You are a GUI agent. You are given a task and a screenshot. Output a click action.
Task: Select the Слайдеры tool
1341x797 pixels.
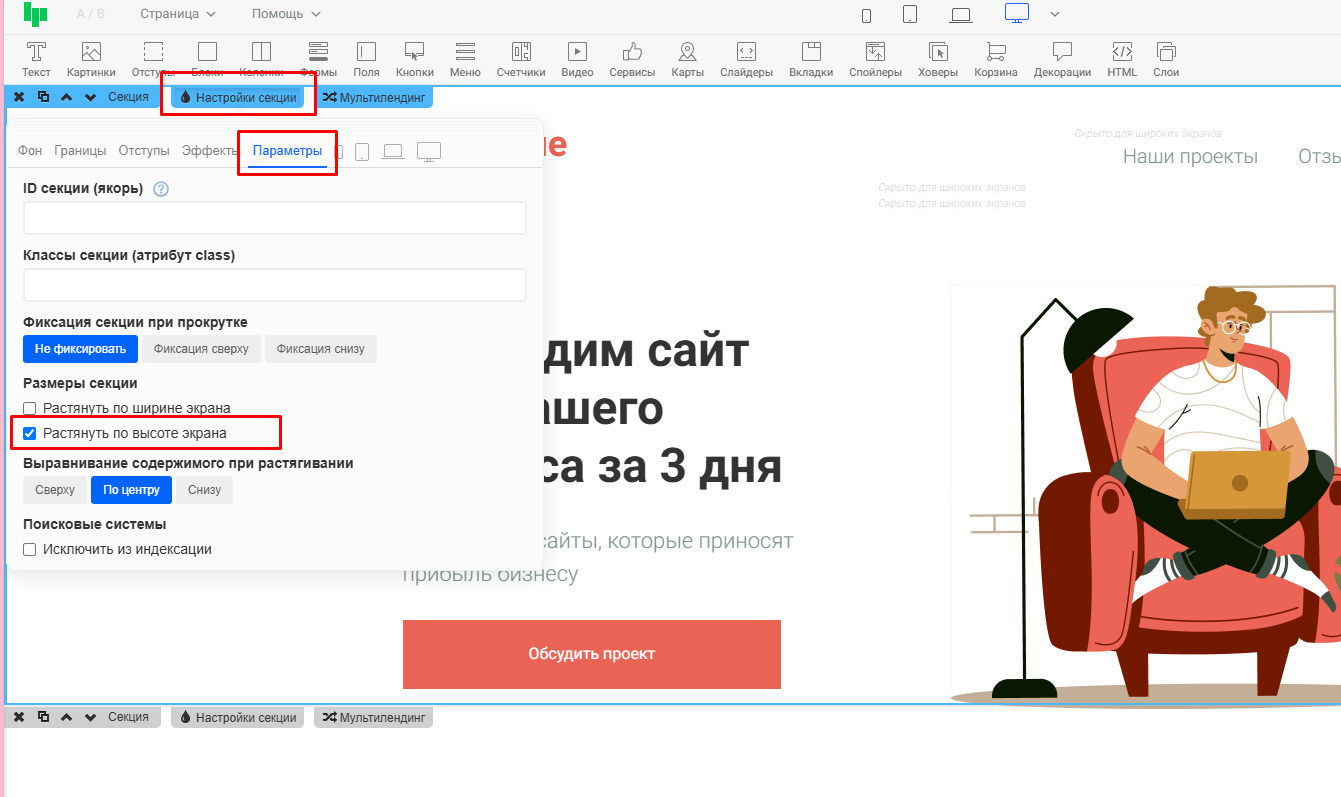pos(746,59)
